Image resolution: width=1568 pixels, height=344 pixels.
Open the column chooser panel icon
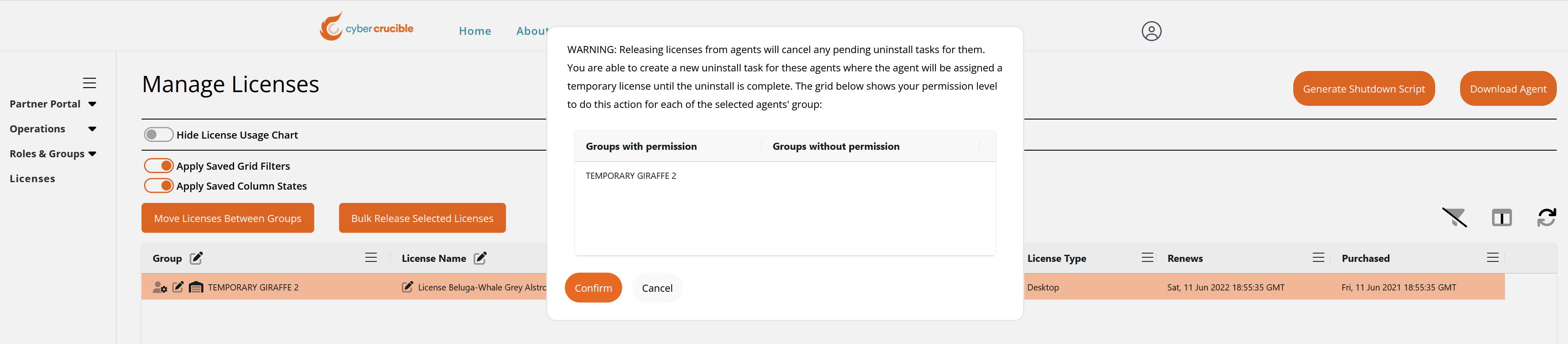point(1502,217)
